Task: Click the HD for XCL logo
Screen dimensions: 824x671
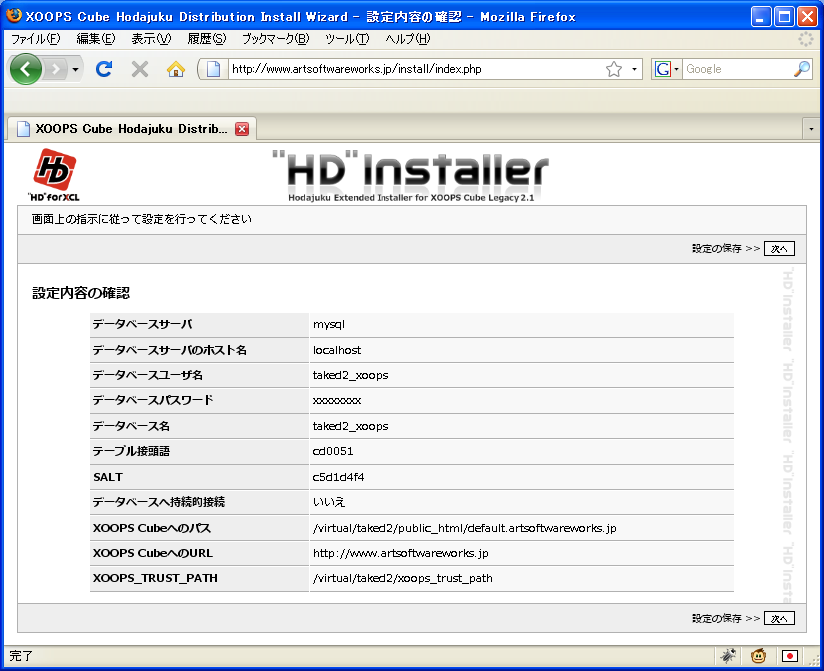Action: click(x=54, y=174)
